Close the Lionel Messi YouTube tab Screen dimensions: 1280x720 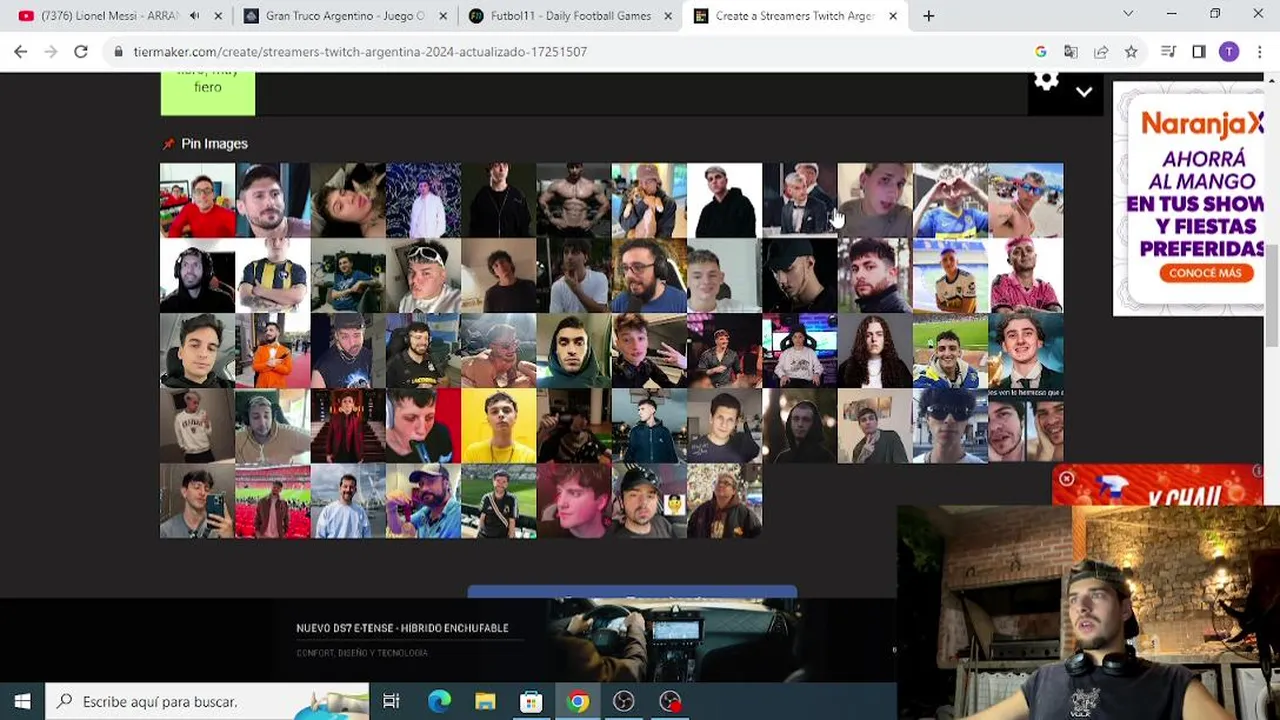pyautogui.click(x=217, y=16)
